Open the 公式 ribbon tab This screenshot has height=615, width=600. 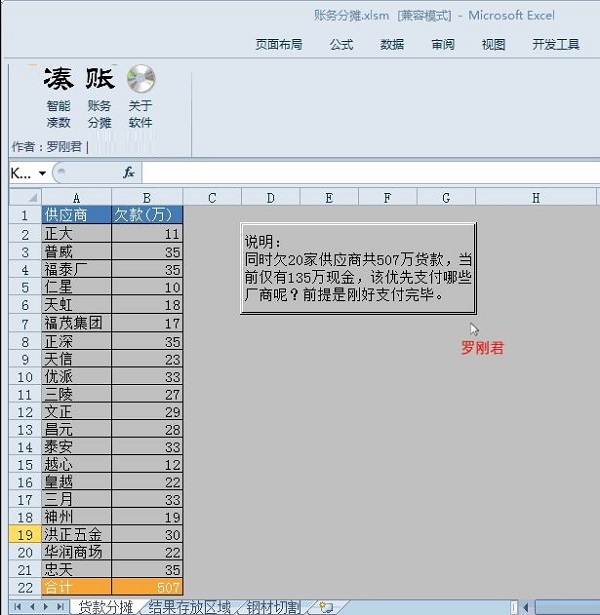pos(341,45)
